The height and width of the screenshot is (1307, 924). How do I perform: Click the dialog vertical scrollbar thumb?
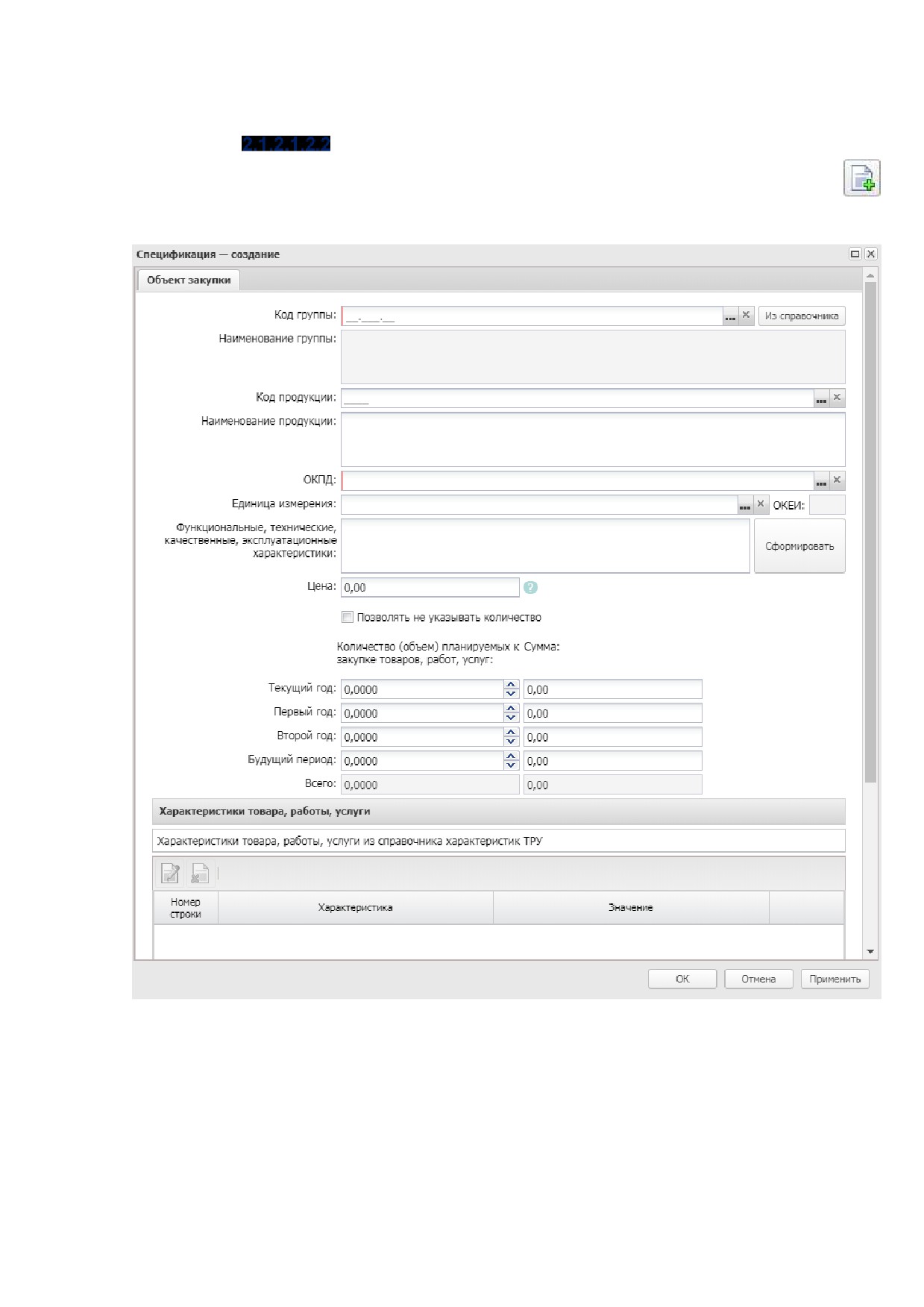click(870, 532)
